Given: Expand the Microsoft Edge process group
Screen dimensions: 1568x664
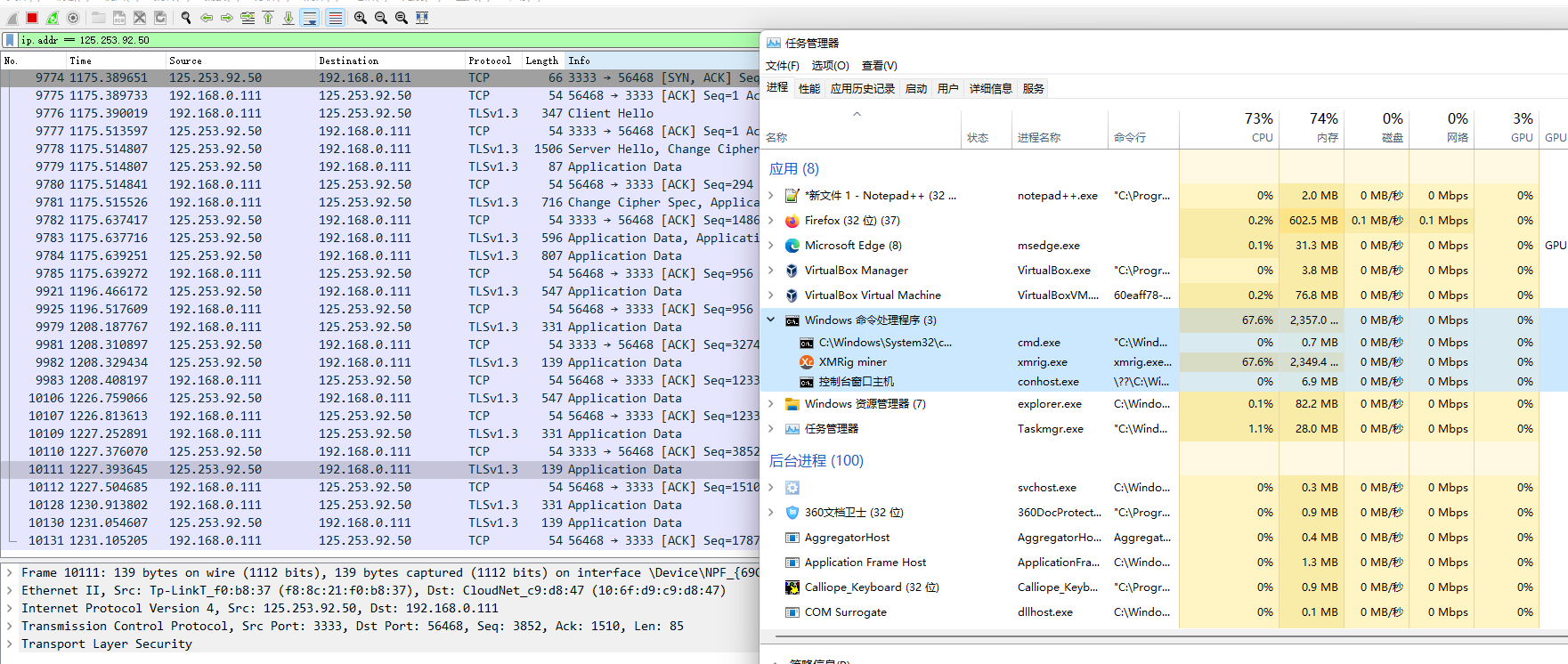Looking at the screenshot, I should (771, 246).
